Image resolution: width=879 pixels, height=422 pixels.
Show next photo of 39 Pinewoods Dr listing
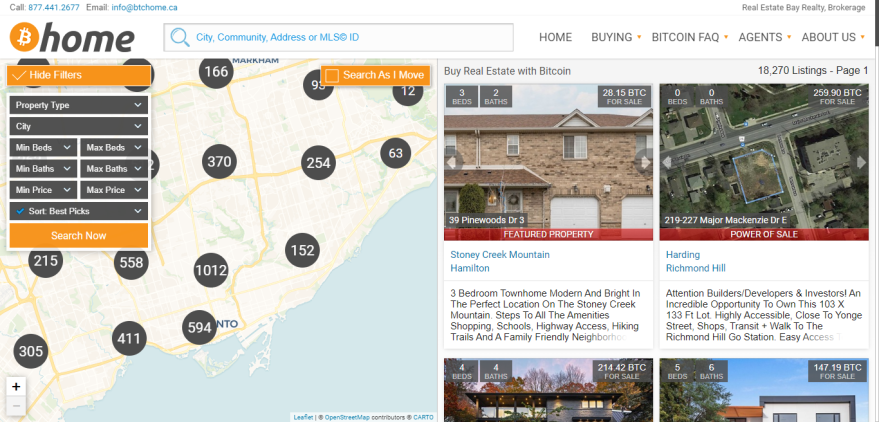[645, 163]
